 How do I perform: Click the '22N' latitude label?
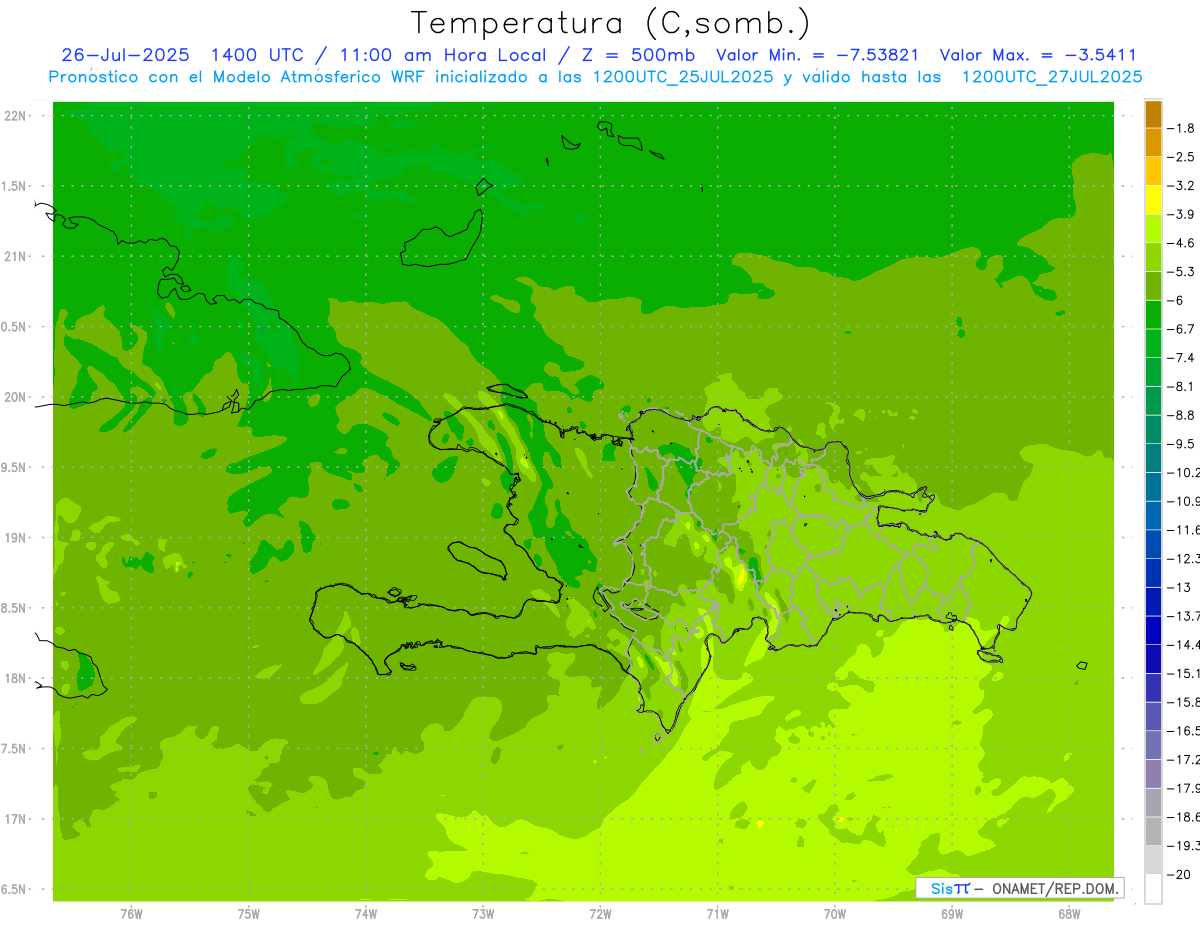pos(14,116)
